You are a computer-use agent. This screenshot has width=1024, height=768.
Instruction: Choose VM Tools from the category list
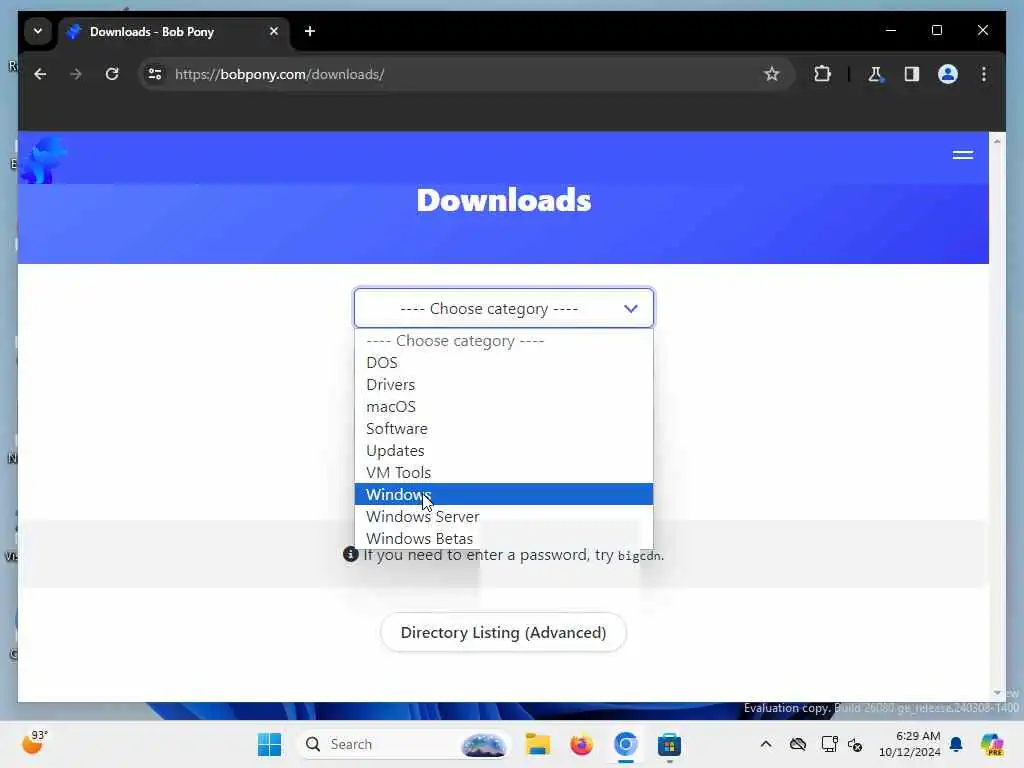click(x=504, y=472)
